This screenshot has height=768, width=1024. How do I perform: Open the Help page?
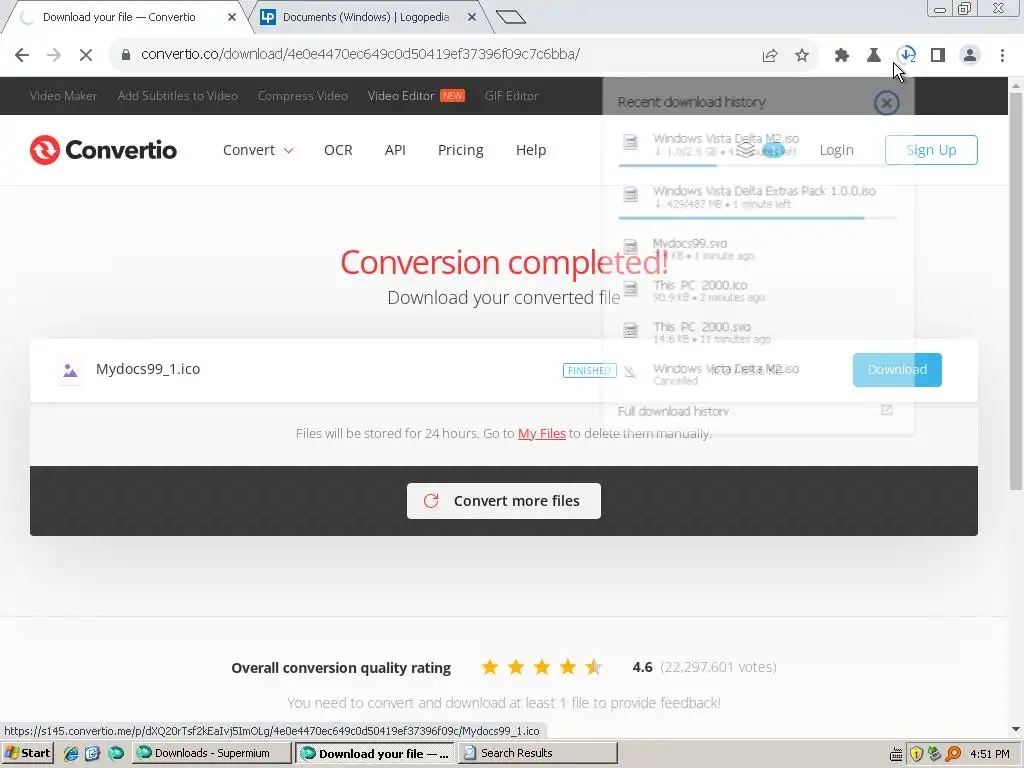(x=531, y=150)
